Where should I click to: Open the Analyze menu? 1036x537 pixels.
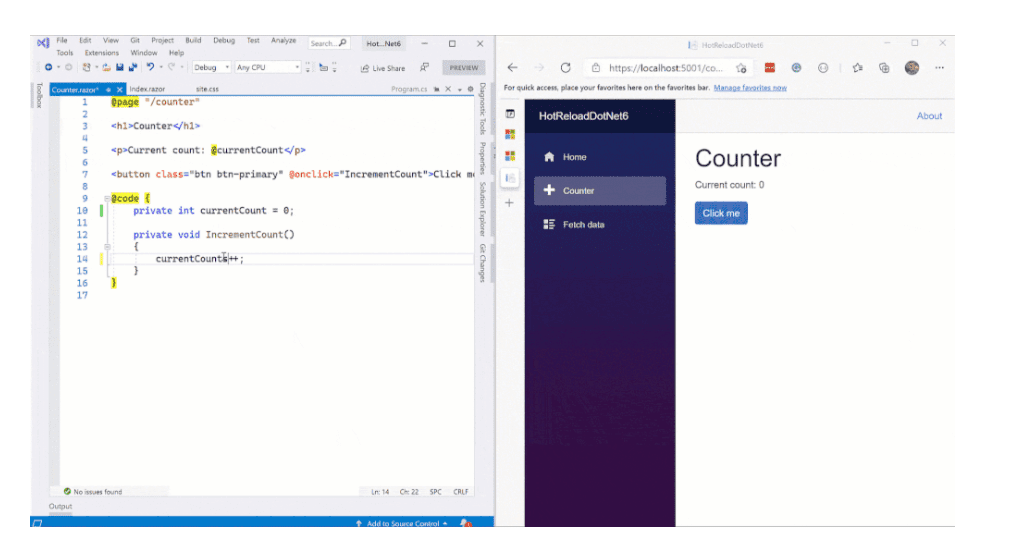point(283,40)
